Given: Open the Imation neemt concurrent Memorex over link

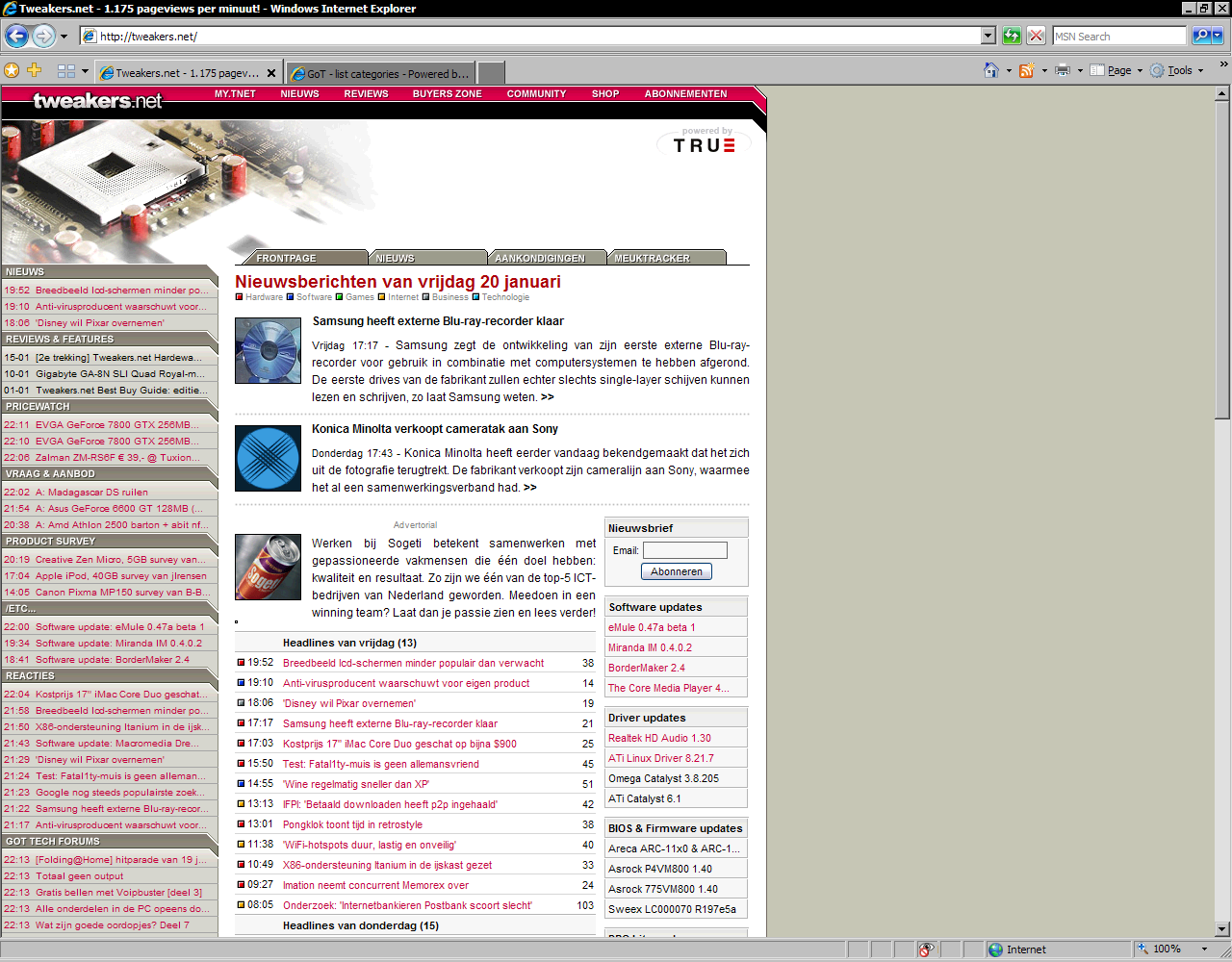Looking at the screenshot, I should click(x=375, y=885).
